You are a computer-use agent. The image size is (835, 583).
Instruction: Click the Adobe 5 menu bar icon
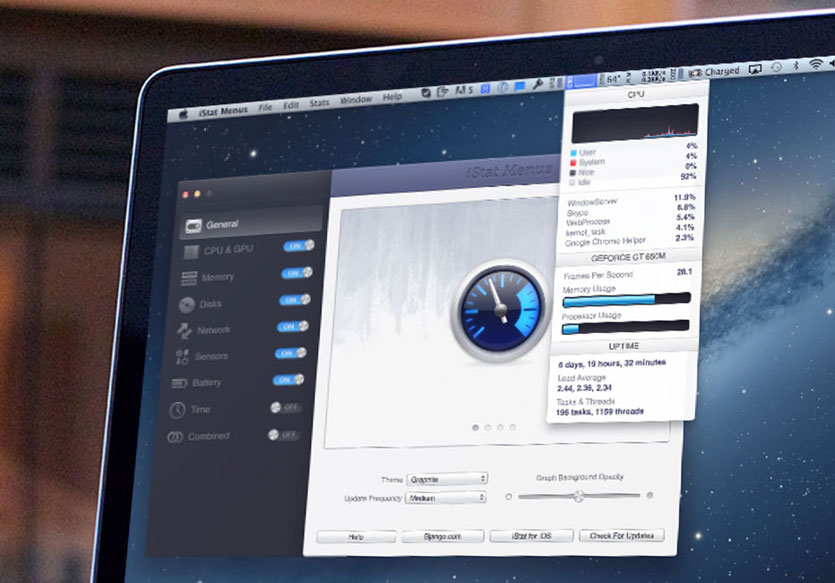(x=464, y=91)
